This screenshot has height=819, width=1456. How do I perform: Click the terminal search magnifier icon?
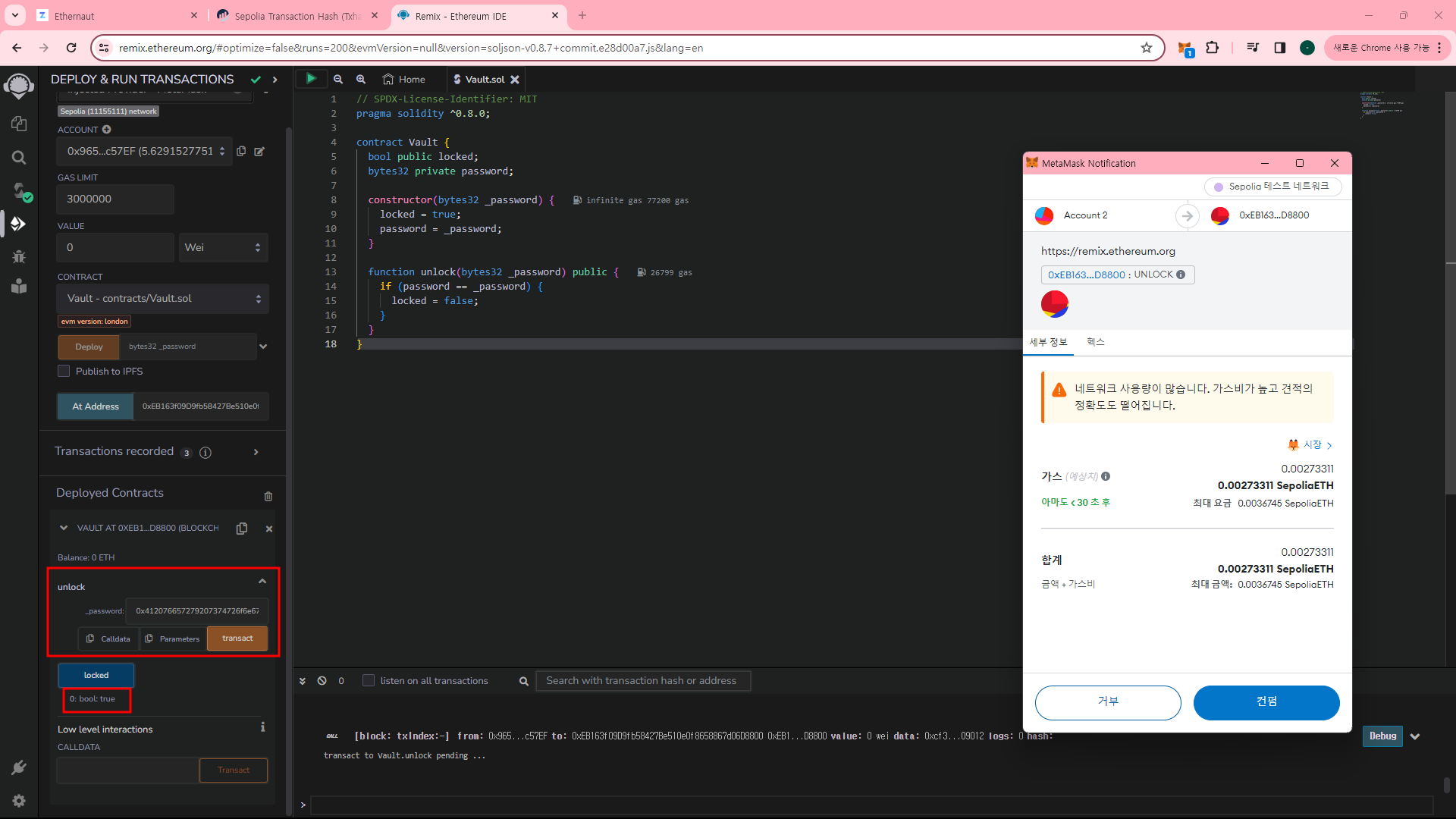pos(523,681)
